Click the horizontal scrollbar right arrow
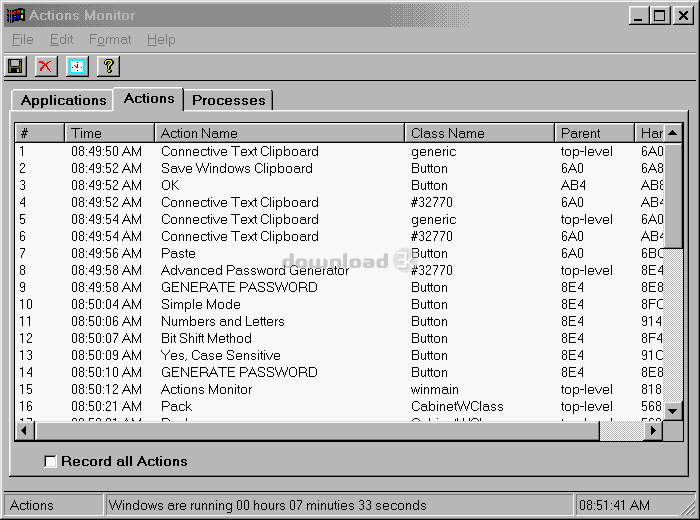Screen dimensions: 700x520 (652, 431)
